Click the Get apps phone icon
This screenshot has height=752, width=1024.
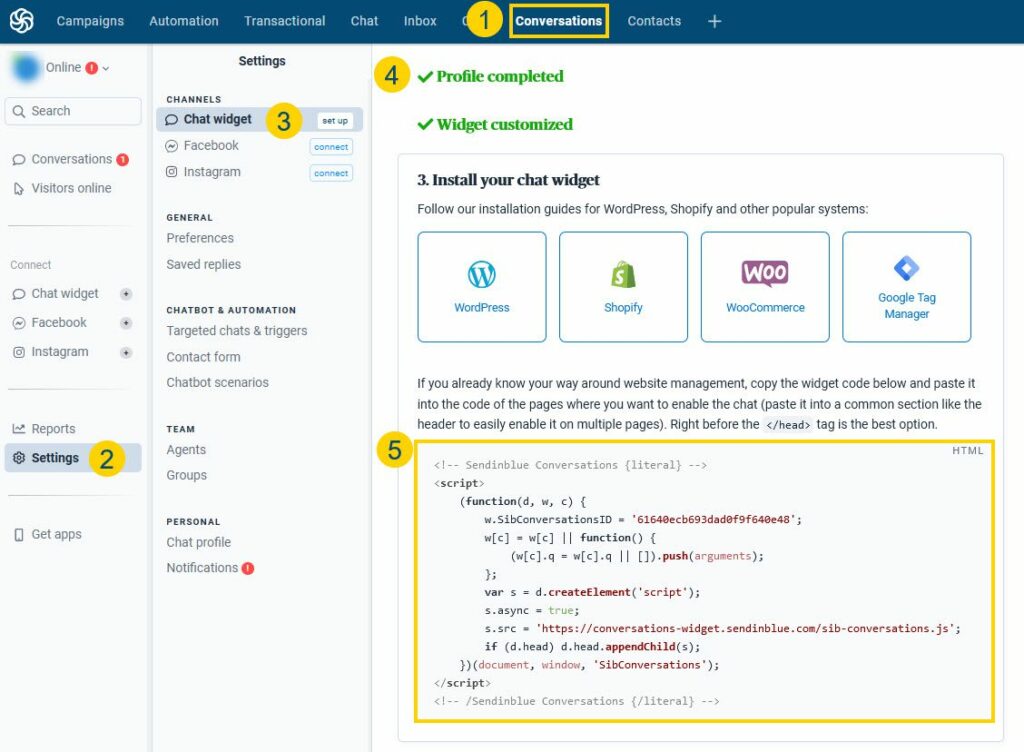tap(19, 535)
